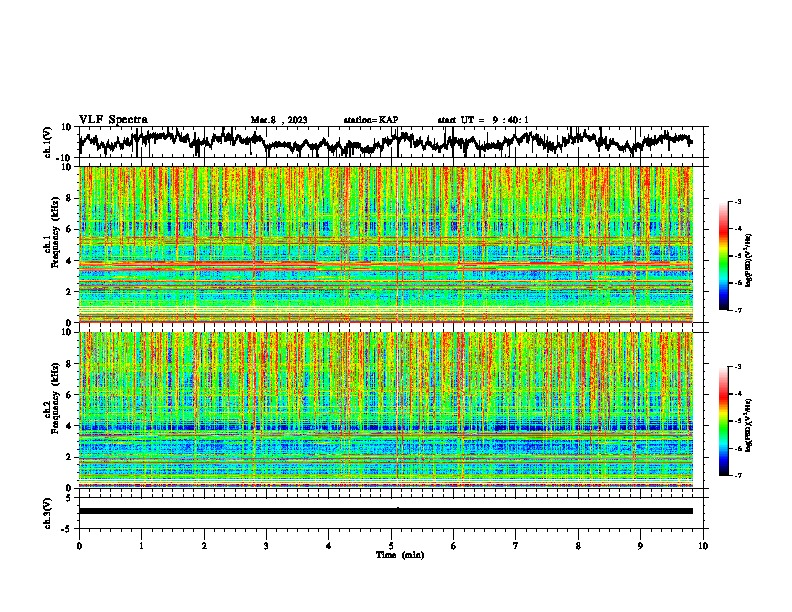Image resolution: width=792 pixels, height=612 pixels.
Task: Click the '4' kHz tick of the ch.1 spectrogram
Action: (70, 261)
